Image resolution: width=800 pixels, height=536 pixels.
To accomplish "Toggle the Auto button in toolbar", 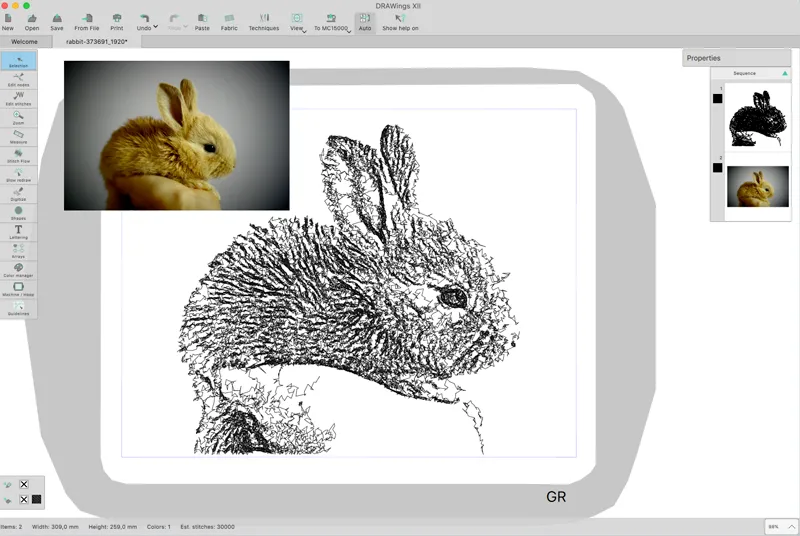I will tap(364, 21).
